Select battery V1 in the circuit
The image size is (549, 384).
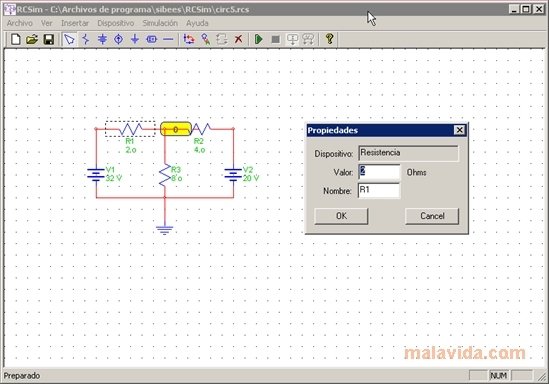pyautogui.click(x=96, y=174)
